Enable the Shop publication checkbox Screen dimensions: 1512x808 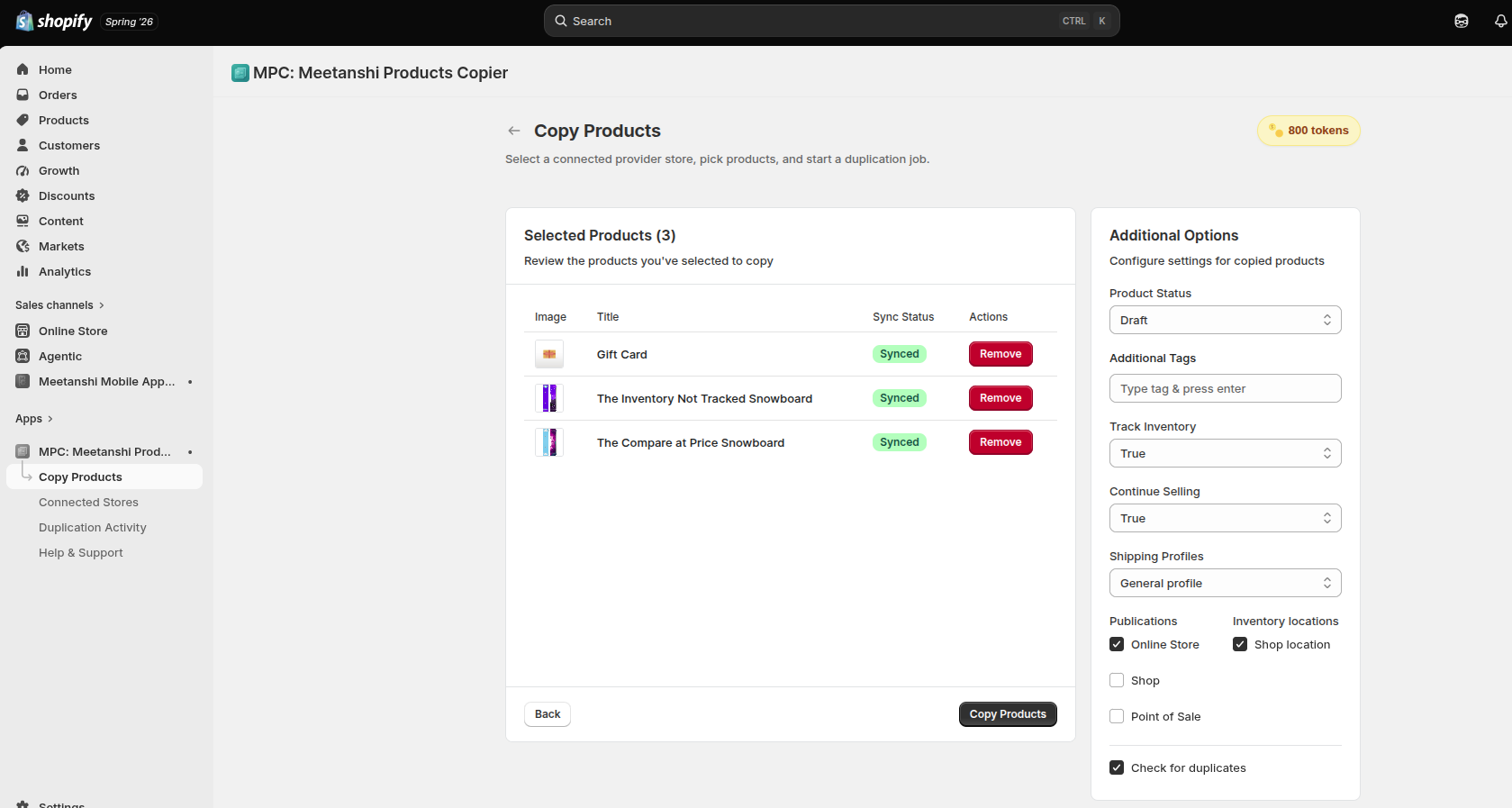click(1117, 680)
